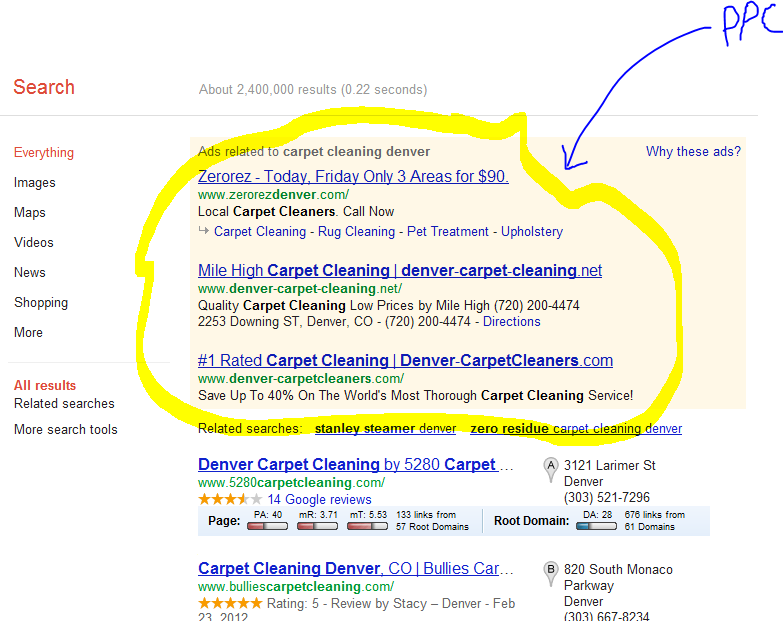
Task: Click 'Save Up To 40%' ad description
Action: click(415, 395)
